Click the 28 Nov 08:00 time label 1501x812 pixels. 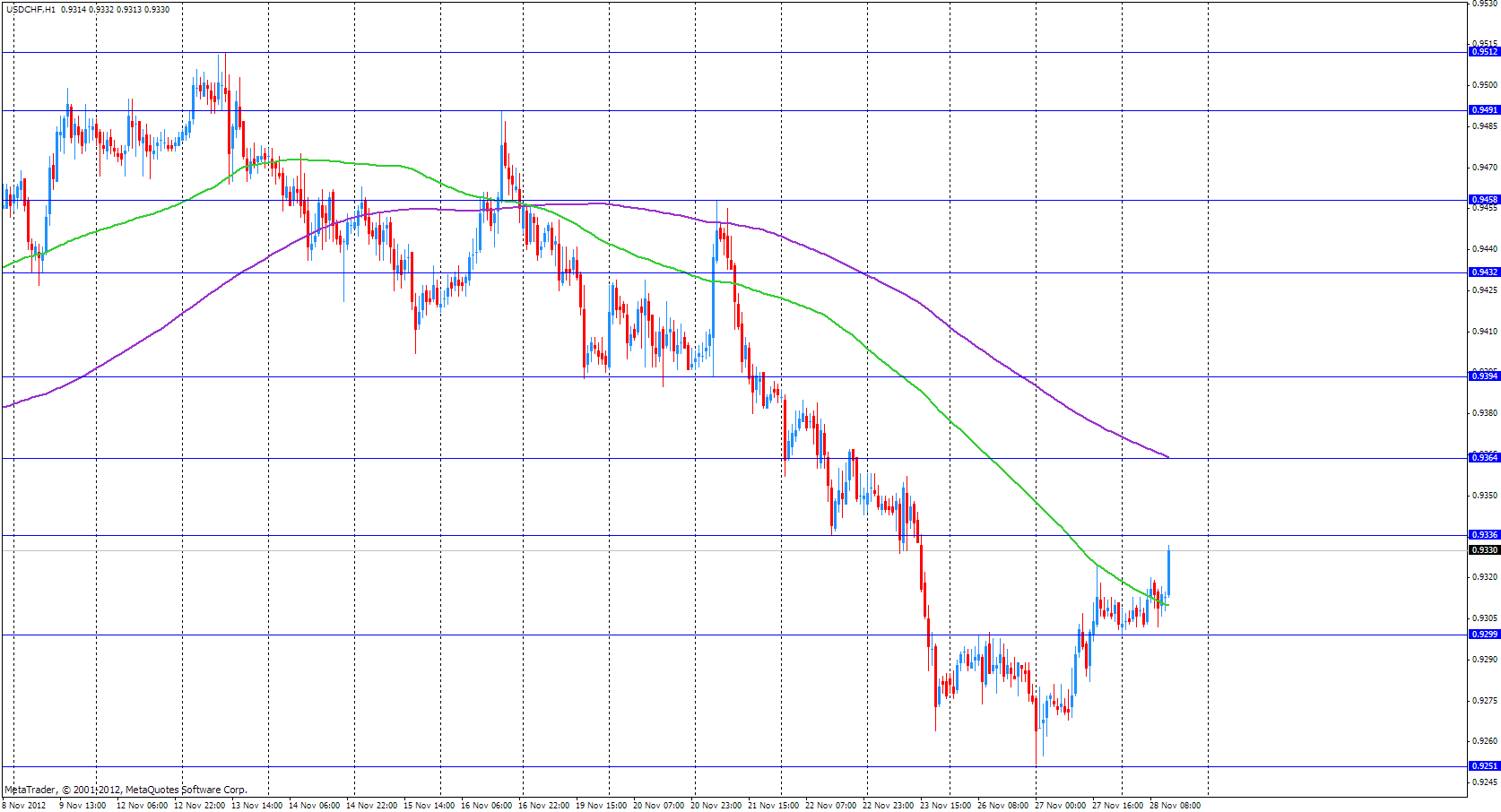click(1175, 806)
